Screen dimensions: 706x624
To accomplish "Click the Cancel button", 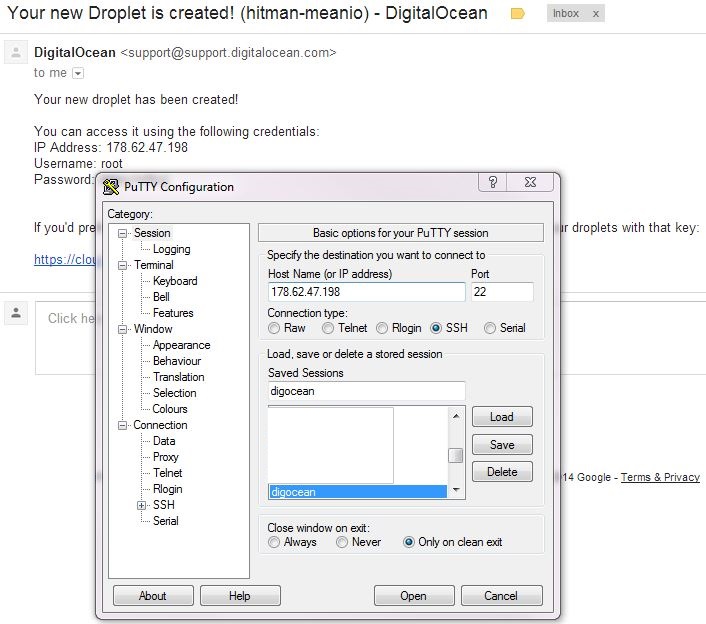I will 501,596.
